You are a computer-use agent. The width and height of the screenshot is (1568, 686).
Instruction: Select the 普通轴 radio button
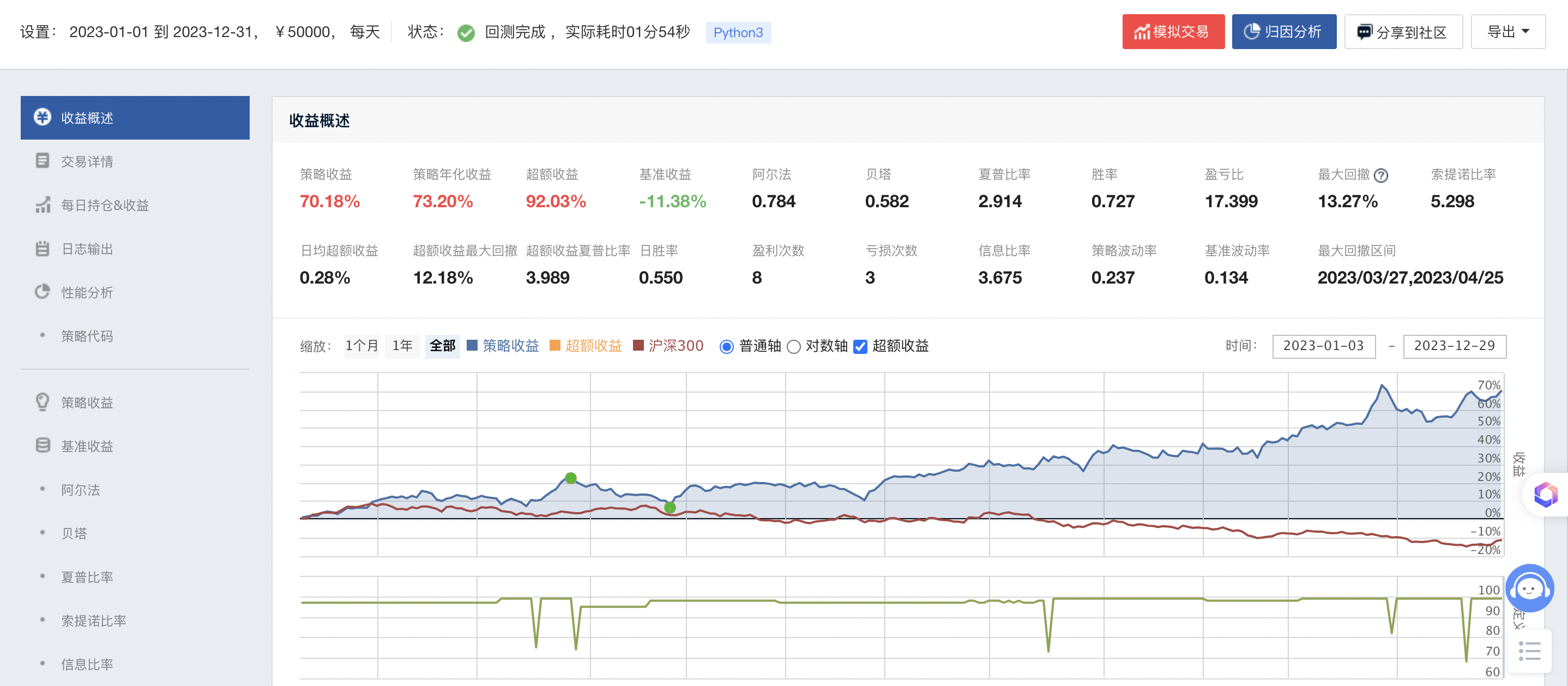pos(726,347)
